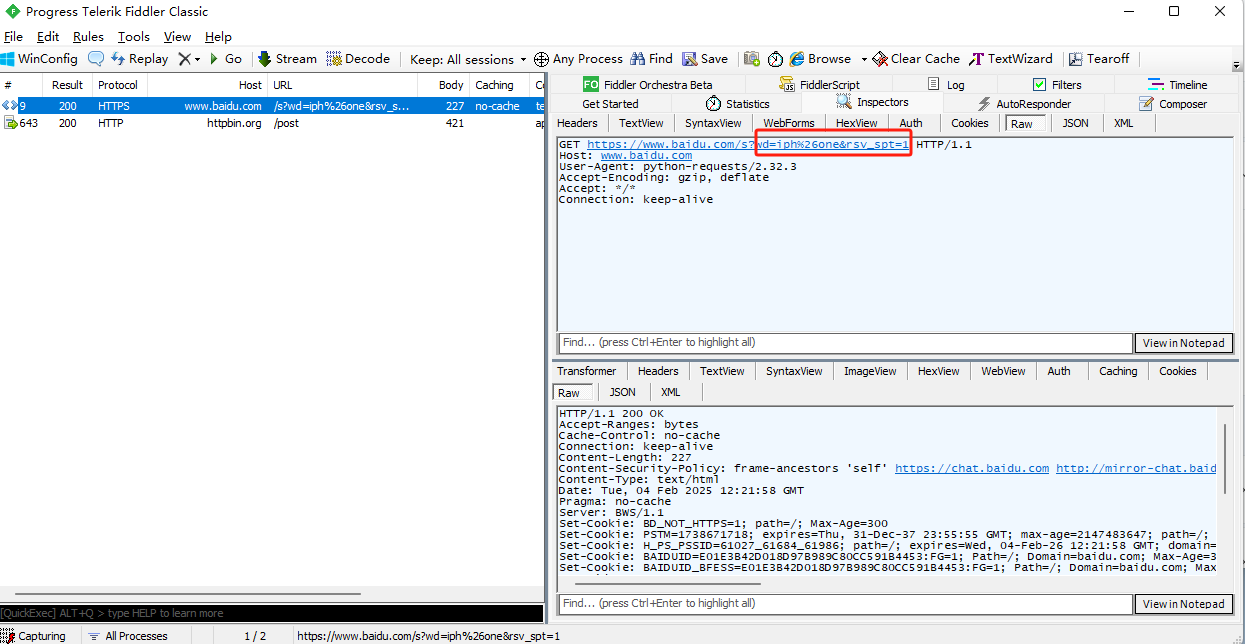Open the Tools menu
The width and height of the screenshot is (1245, 644).
tap(133, 37)
